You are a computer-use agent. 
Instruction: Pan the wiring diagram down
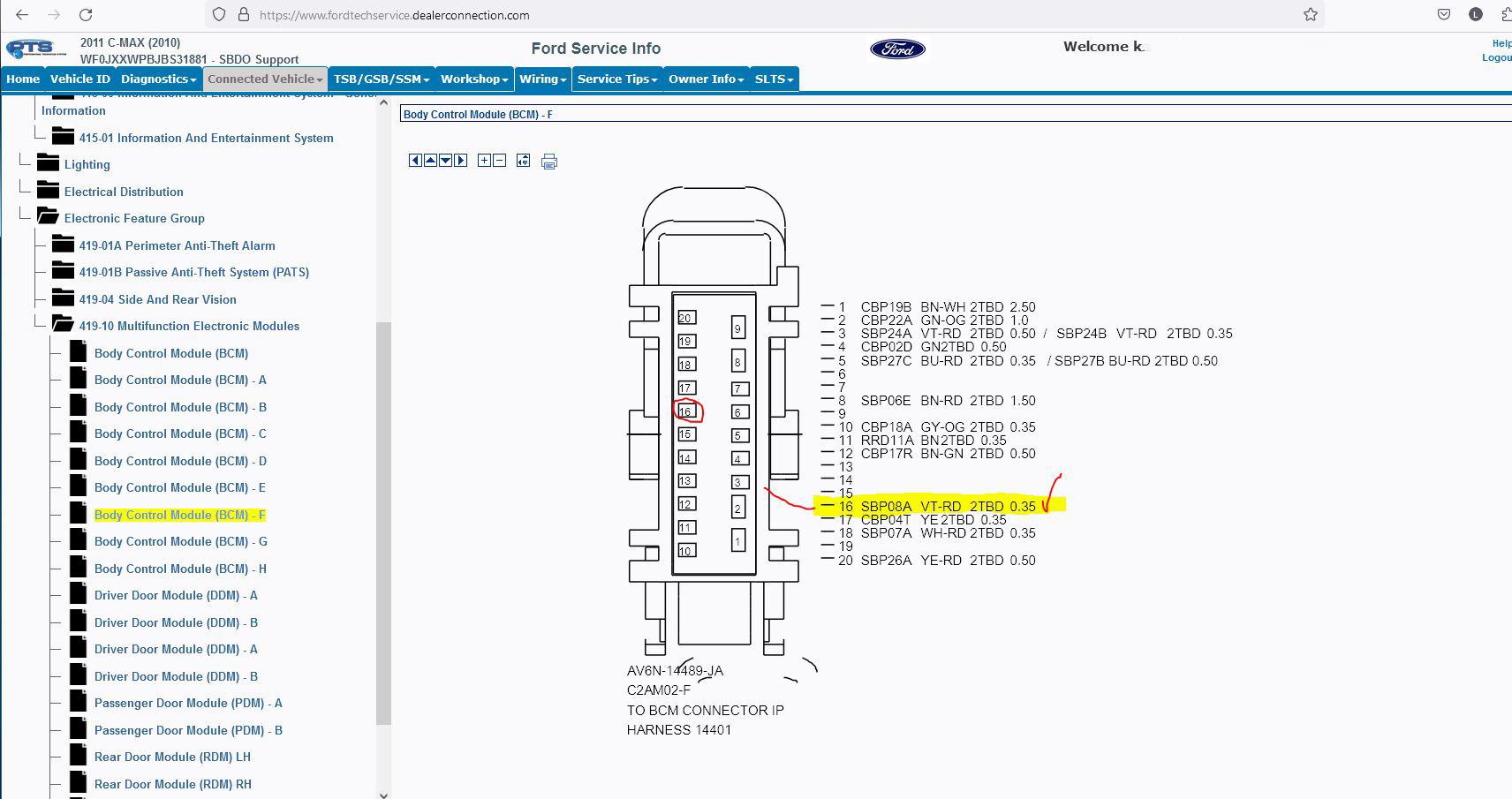(x=445, y=161)
